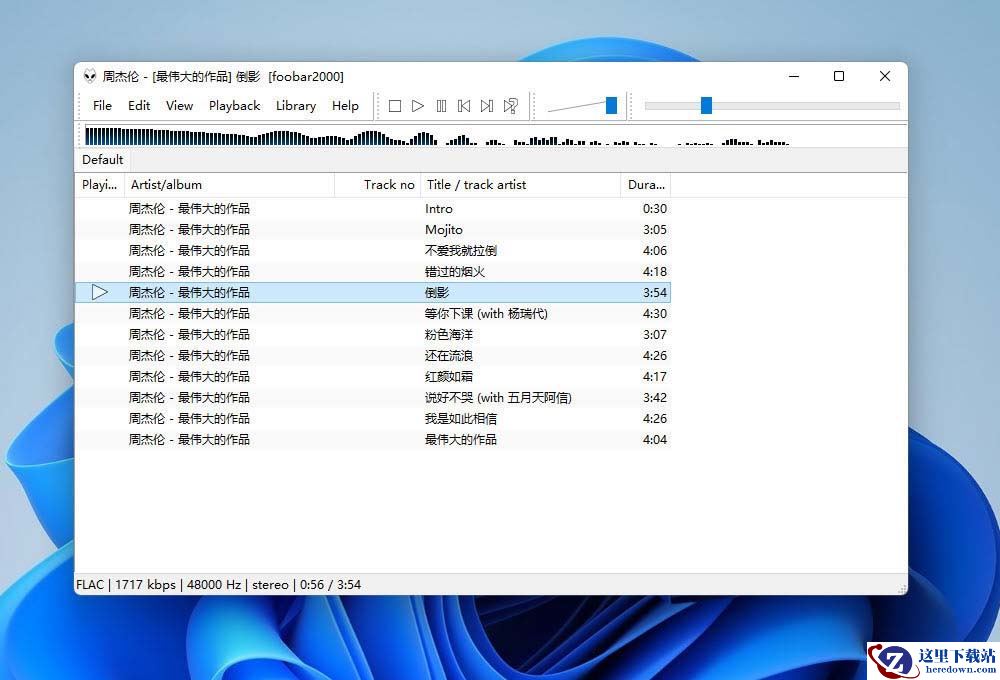Pause the current track
Screen dimensions: 1000x680
[x=441, y=106]
